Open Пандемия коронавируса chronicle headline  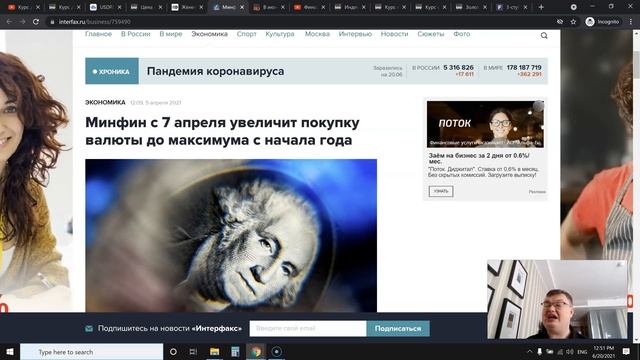click(216, 71)
